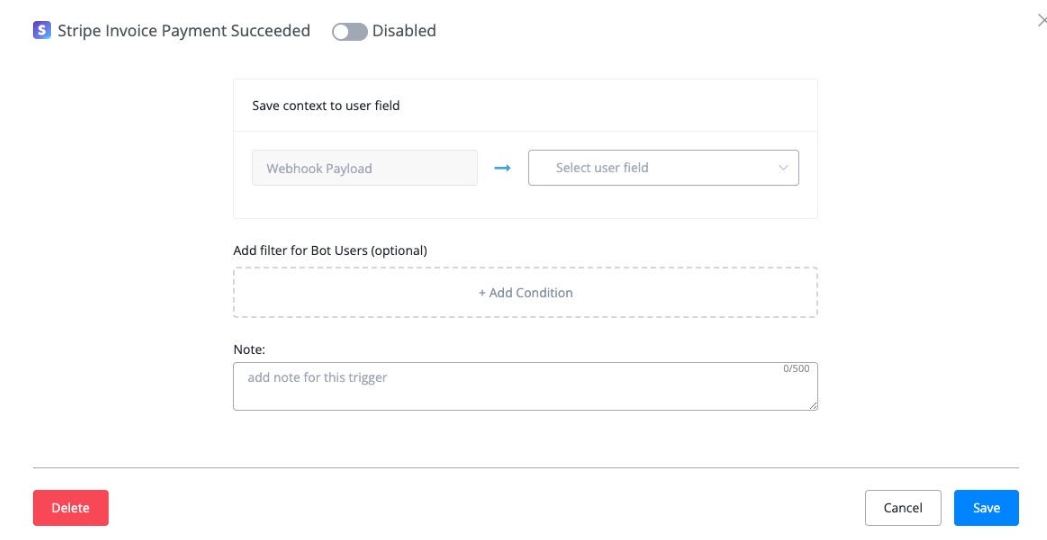This screenshot has height=540, width=1047.
Task: Click the horizontal divider above the footer buttons
Action: point(525,467)
